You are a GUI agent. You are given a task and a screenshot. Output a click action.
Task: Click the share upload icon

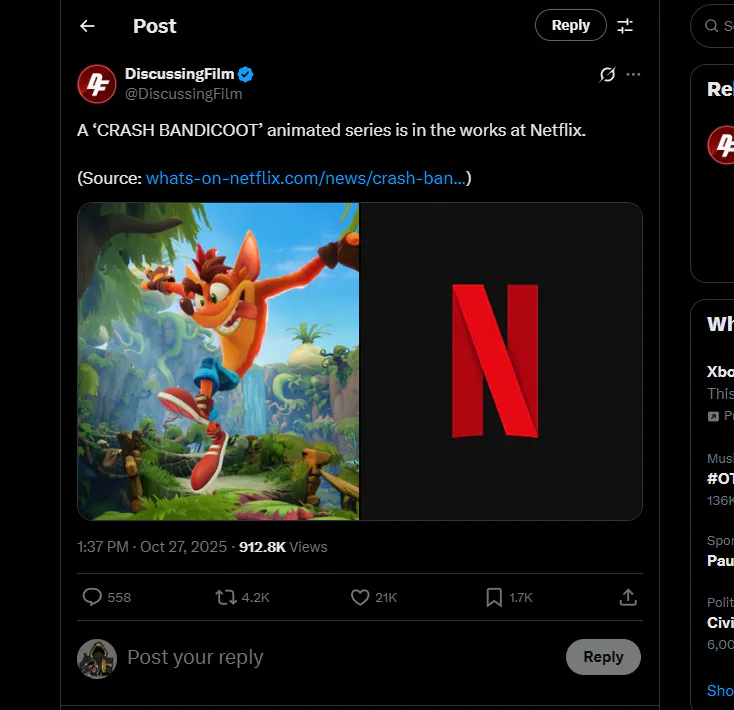tap(628, 597)
